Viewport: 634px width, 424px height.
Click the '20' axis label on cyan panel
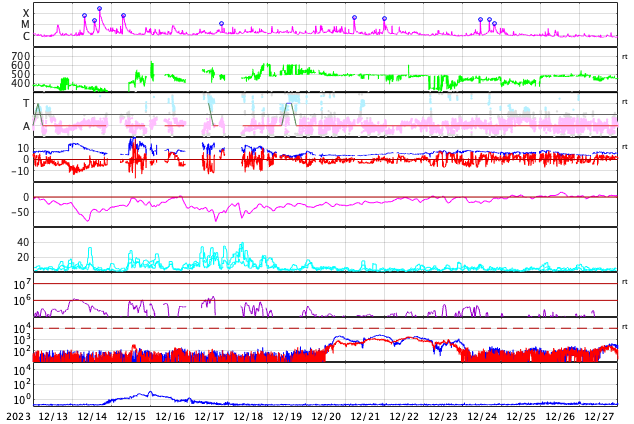(23, 257)
